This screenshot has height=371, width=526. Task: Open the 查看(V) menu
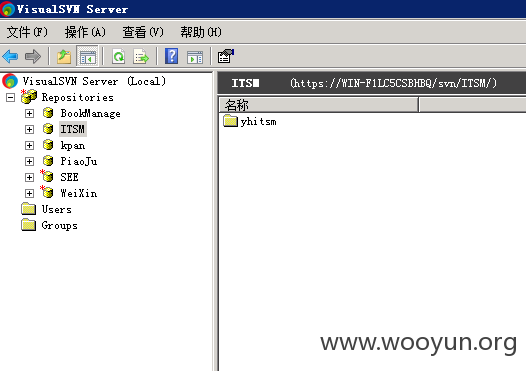click(x=143, y=32)
